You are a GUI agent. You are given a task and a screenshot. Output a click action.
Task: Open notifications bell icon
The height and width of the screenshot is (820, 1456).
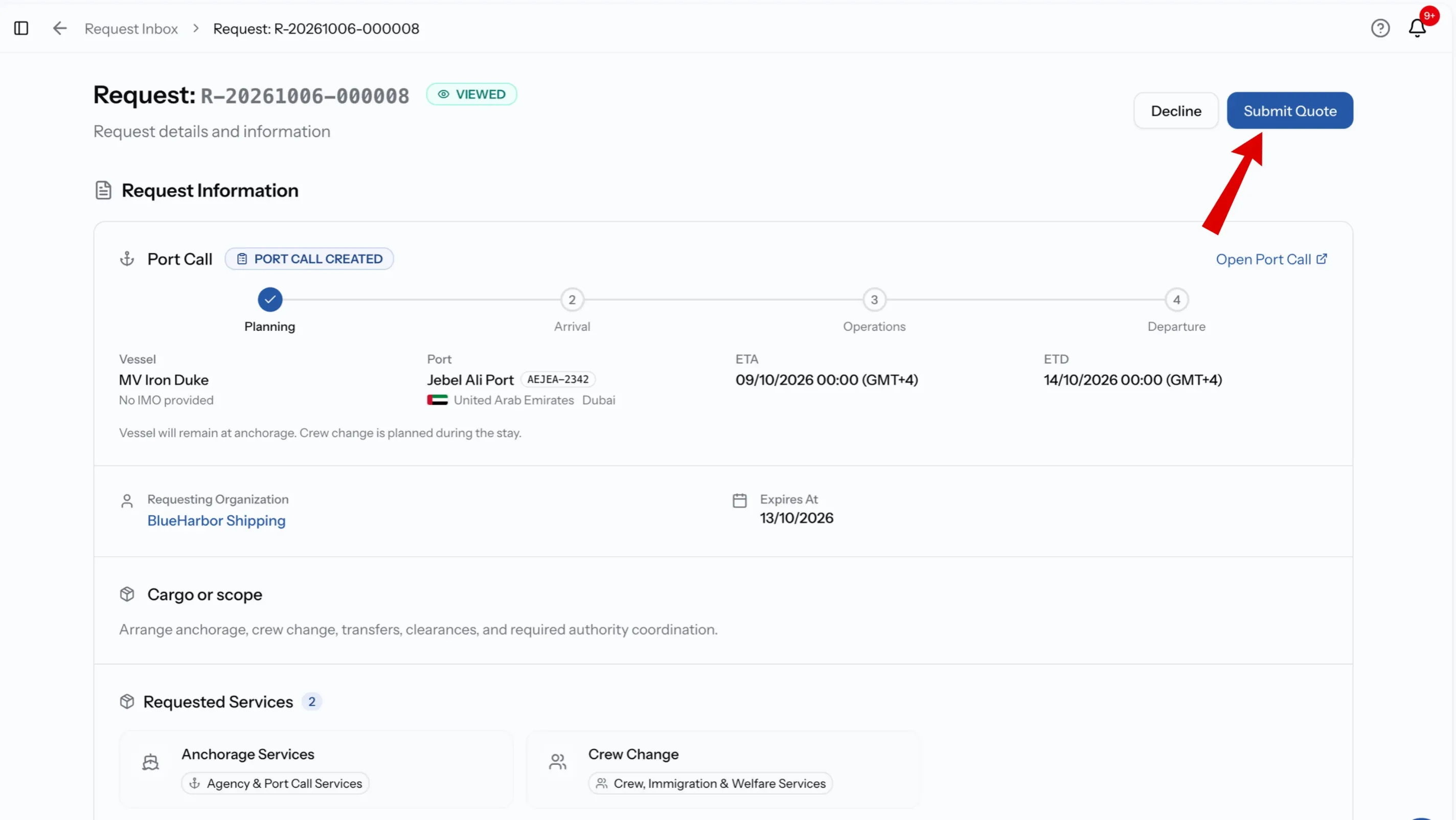tap(1417, 28)
